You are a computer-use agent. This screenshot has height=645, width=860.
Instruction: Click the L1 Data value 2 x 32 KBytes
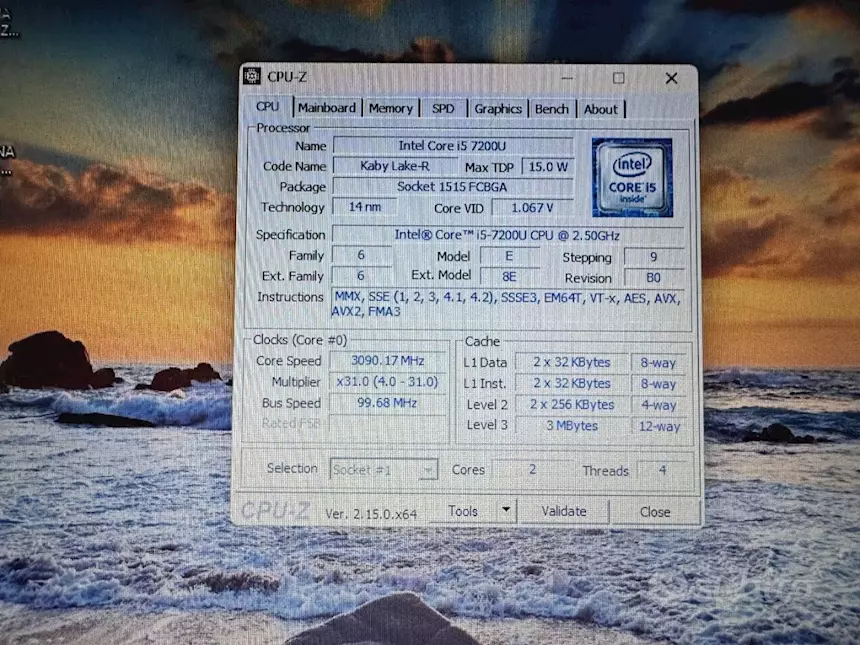coord(572,362)
